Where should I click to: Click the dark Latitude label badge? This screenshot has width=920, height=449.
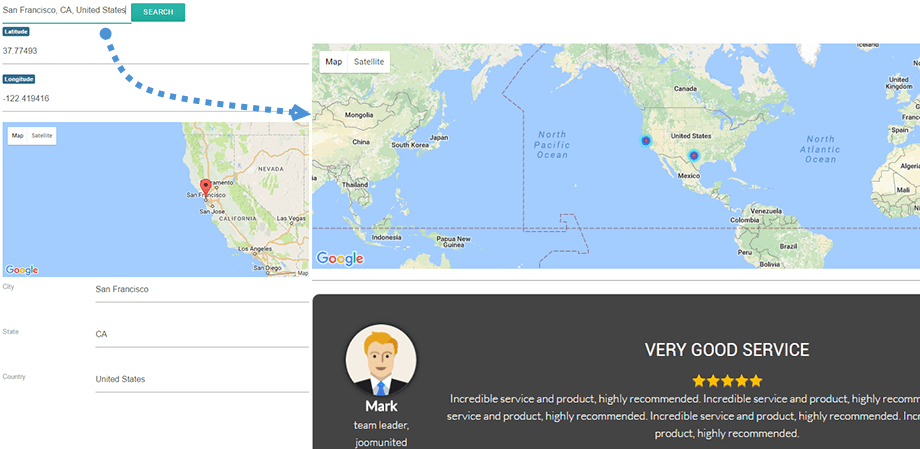point(16,32)
